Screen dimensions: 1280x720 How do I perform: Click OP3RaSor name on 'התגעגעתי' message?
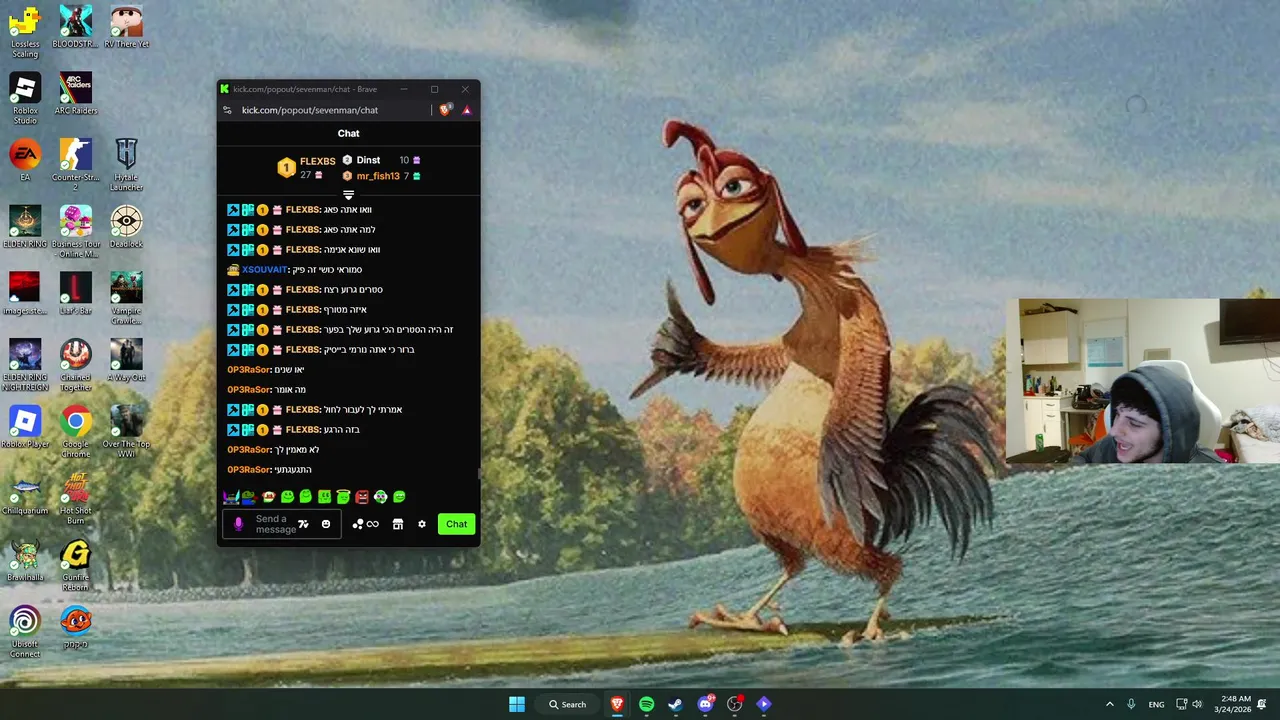249,469
